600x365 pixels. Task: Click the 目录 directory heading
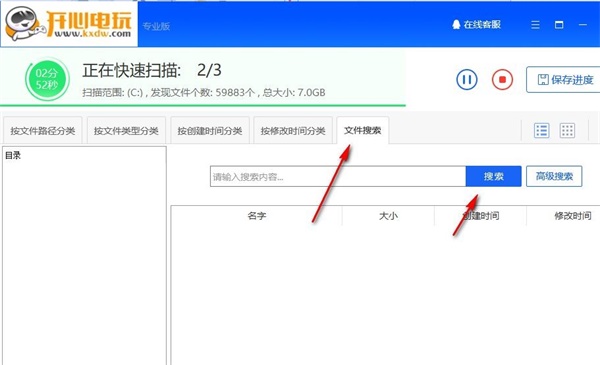(x=13, y=155)
